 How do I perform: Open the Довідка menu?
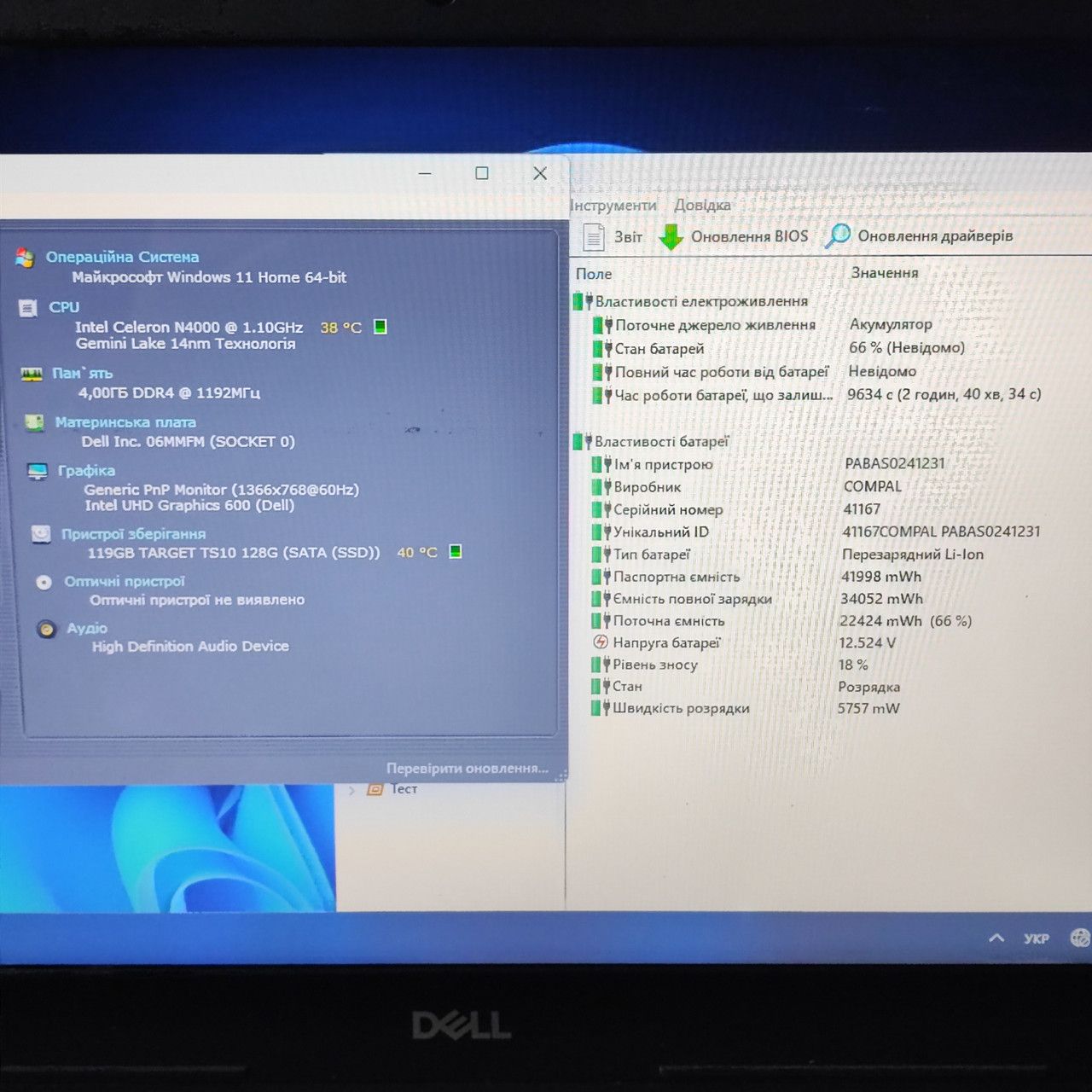point(702,206)
